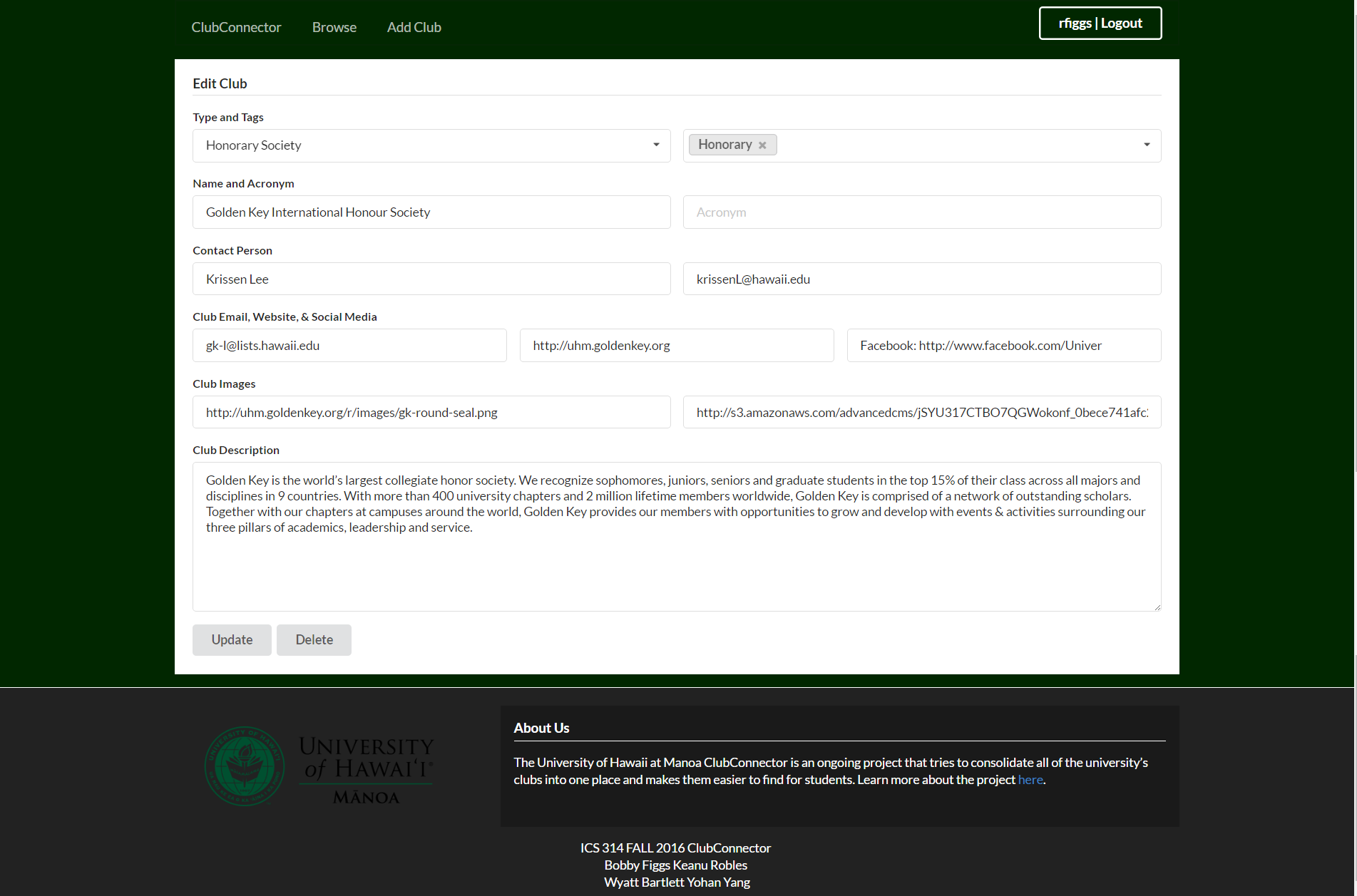Remove the Honorary tag
Screen dimensions: 1357x896
point(762,145)
